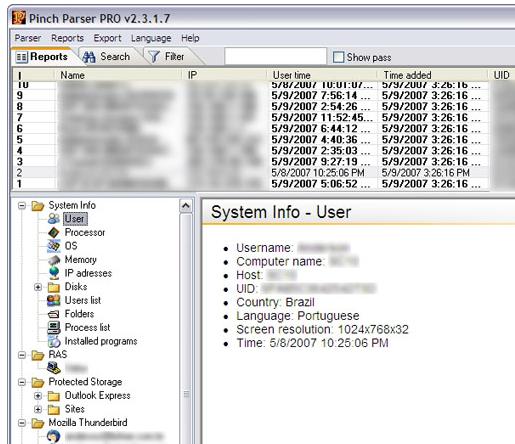The width and height of the screenshot is (515, 444).
Task: Click the Processor chip icon in tree
Action: click(54, 232)
